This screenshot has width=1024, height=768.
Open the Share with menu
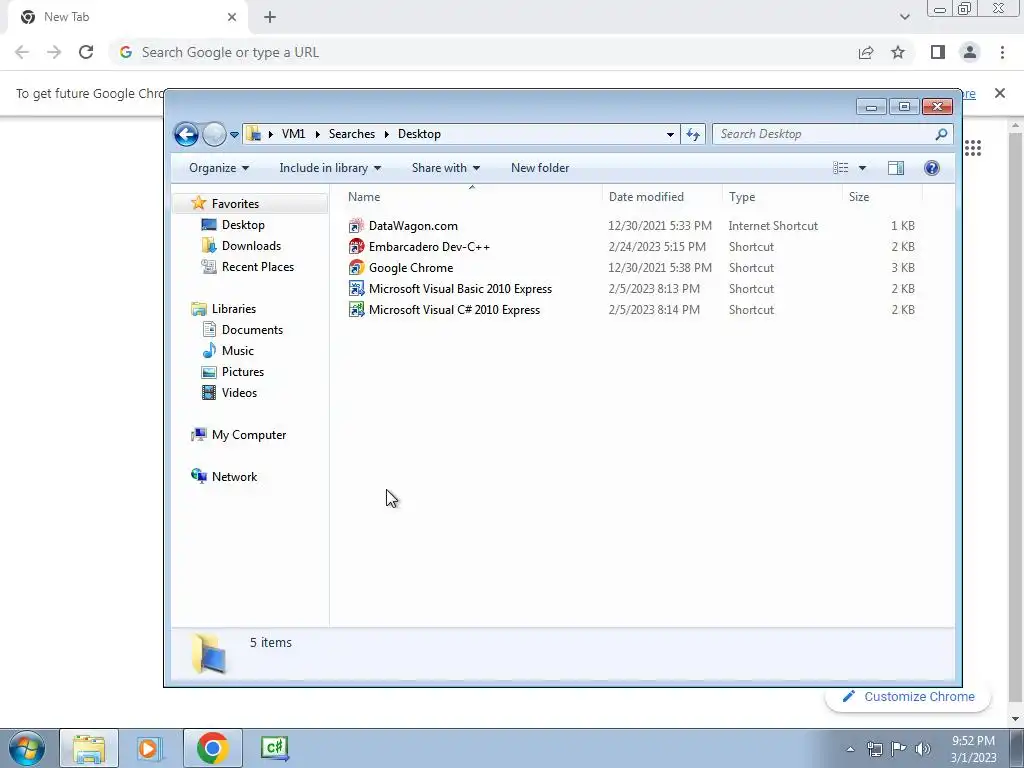pos(446,168)
